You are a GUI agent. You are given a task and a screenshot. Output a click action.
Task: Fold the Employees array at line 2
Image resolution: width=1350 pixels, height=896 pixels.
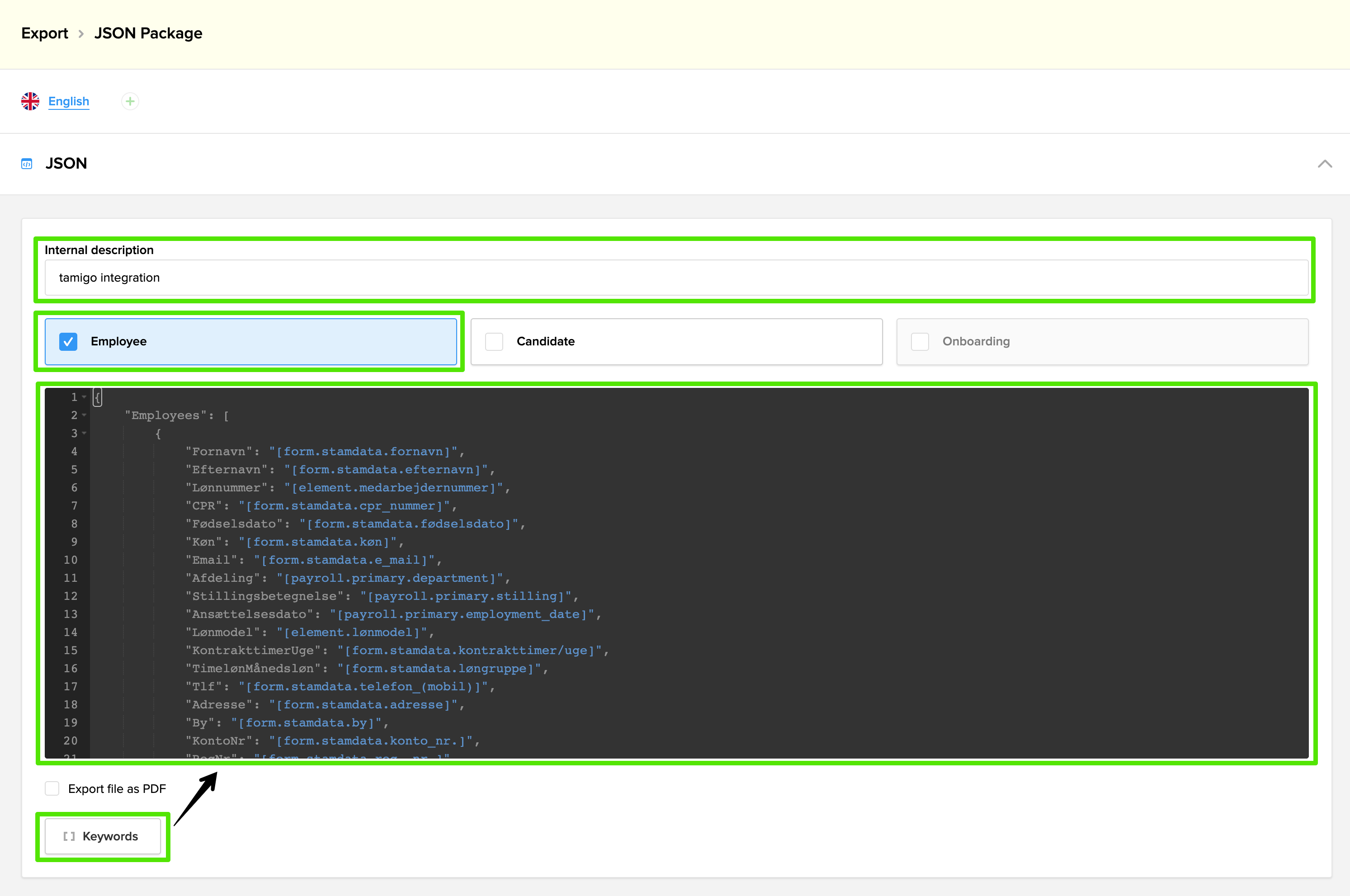pos(85,415)
